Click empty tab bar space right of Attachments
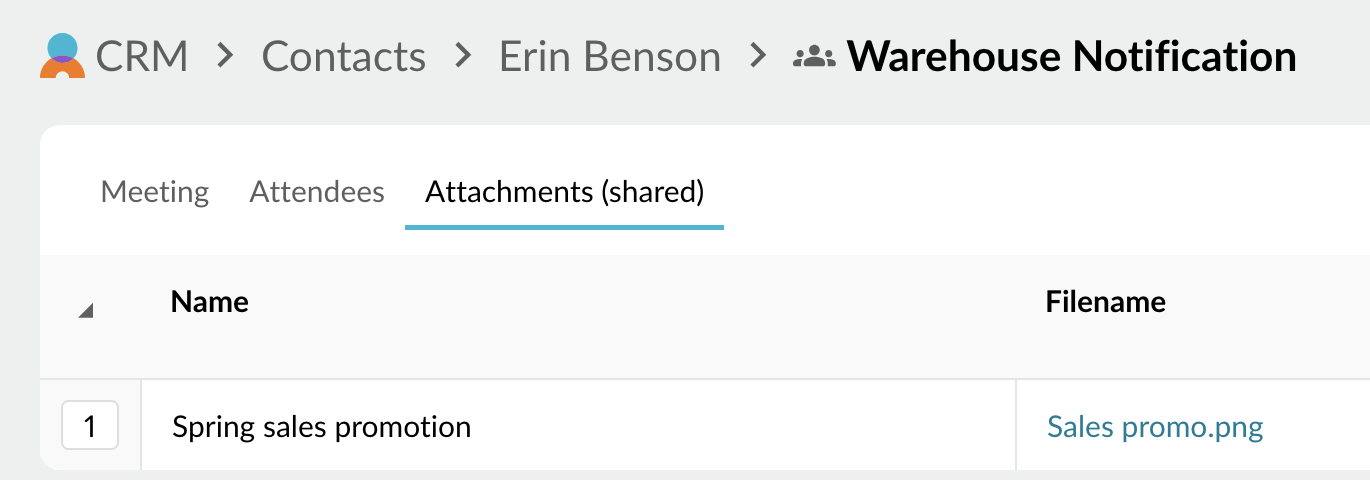Viewport: 1370px width, 480px height. click(x=1000, y=191)
